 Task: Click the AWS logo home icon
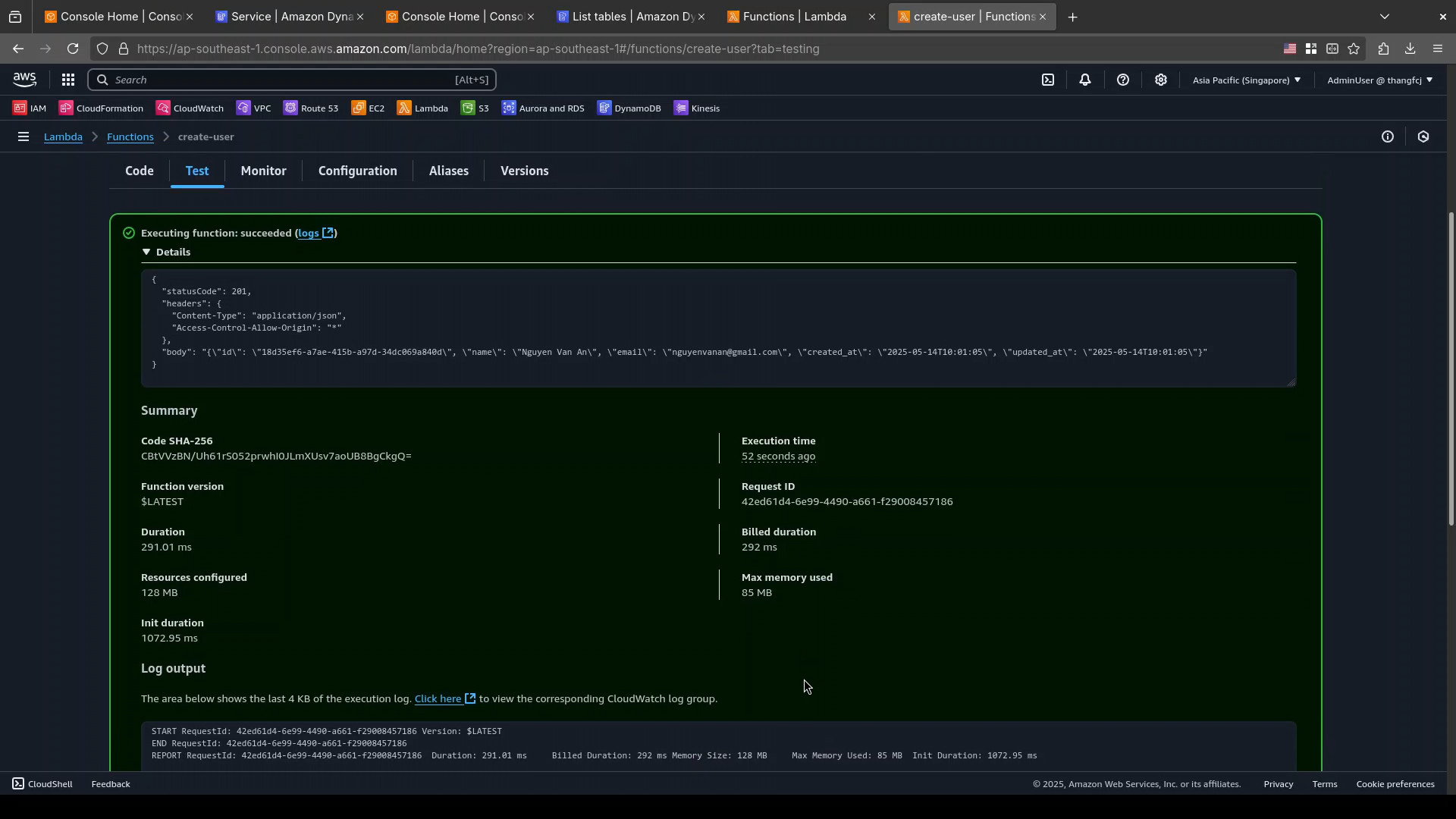[x=24, y=80]
